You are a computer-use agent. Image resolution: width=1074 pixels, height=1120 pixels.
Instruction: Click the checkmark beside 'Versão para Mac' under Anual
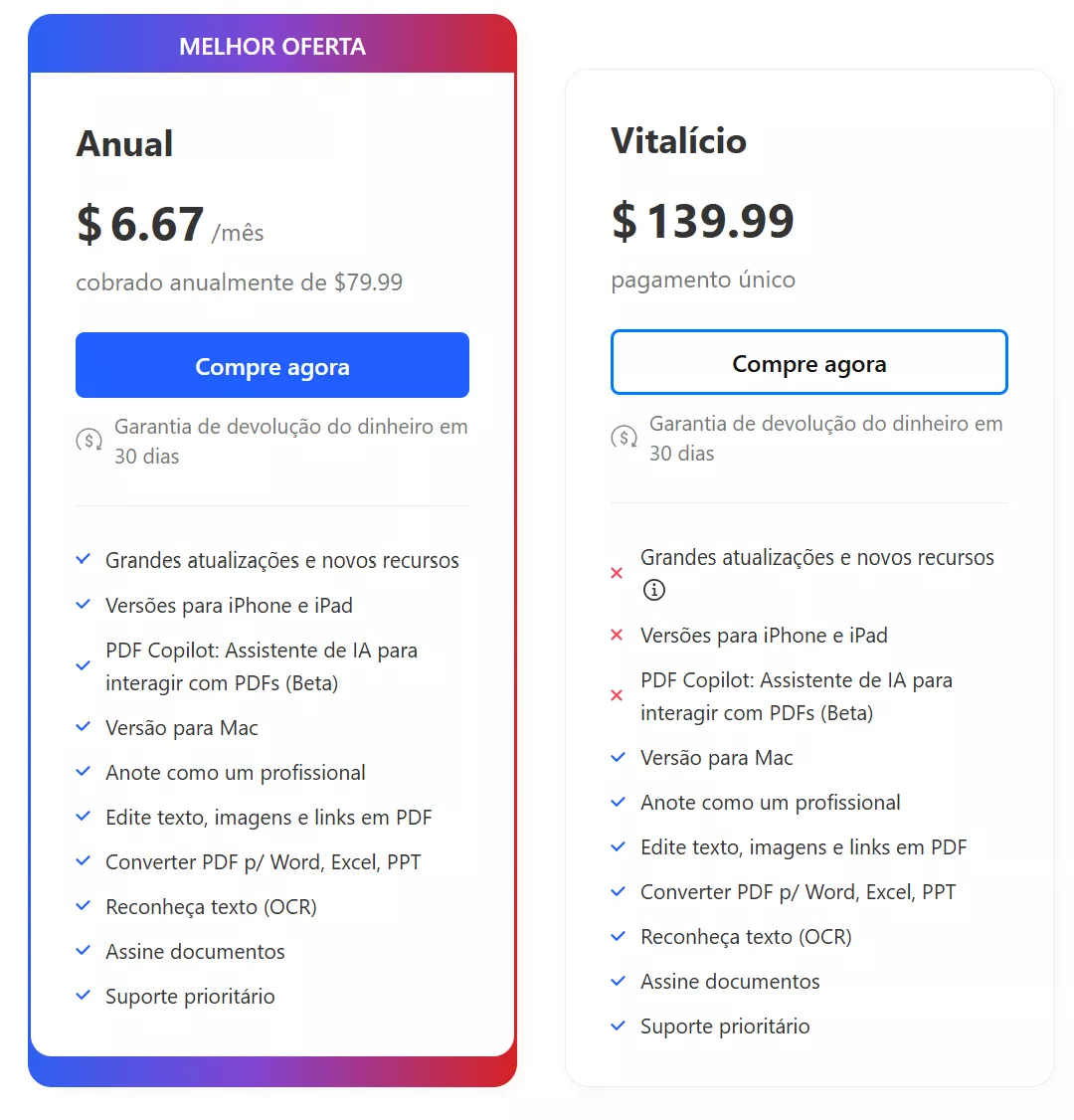pyautogui.click(x=84, y=726)
